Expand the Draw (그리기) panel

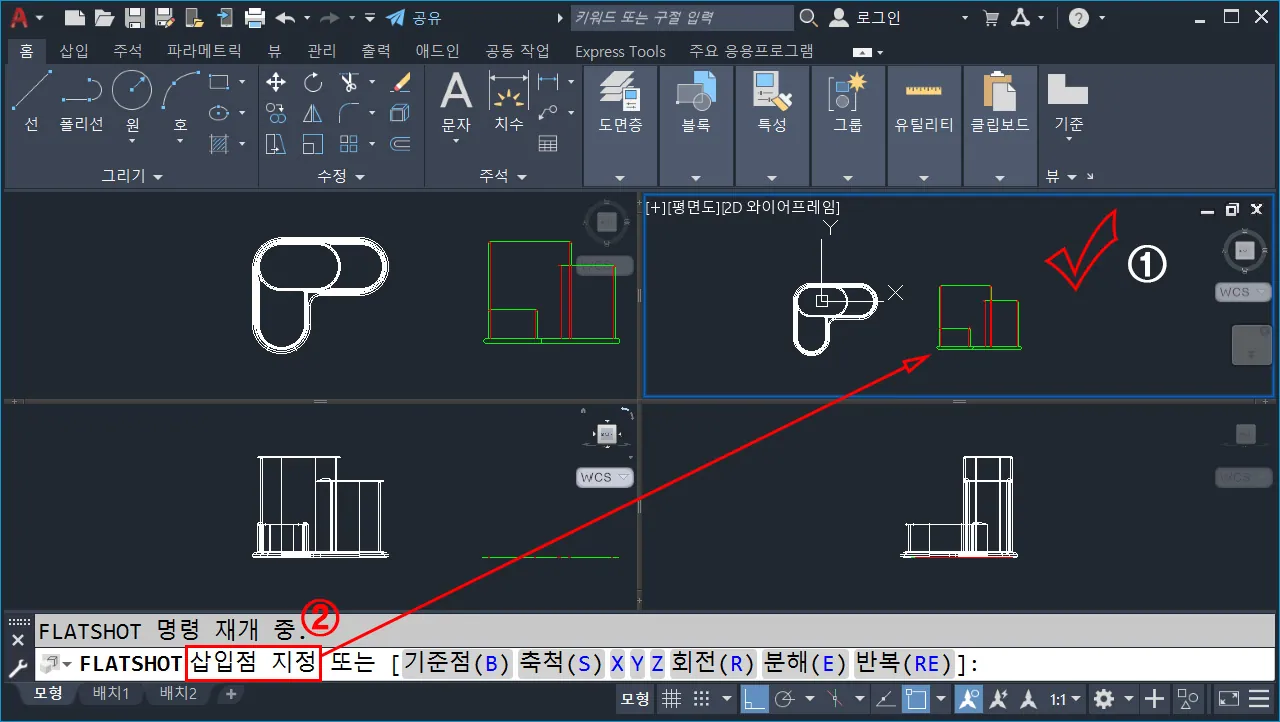click(x=132, y=176)
